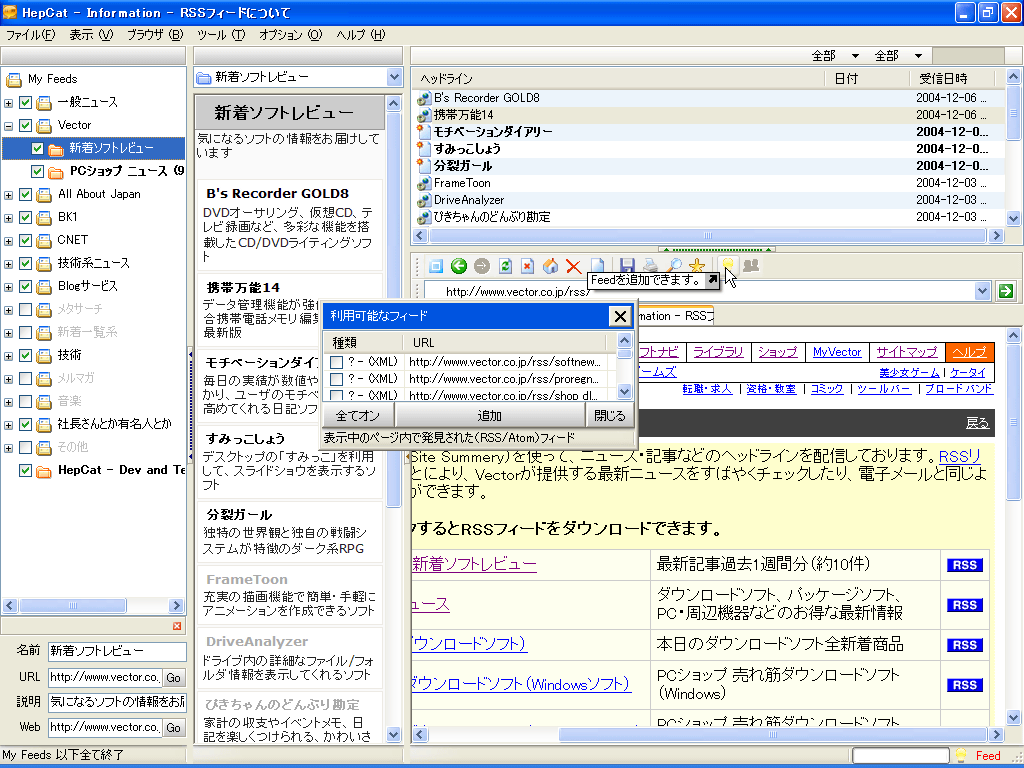Click the blue window toggle icon
The width and height of the screenshot is (1024, 768).
[x=436, y=266]
